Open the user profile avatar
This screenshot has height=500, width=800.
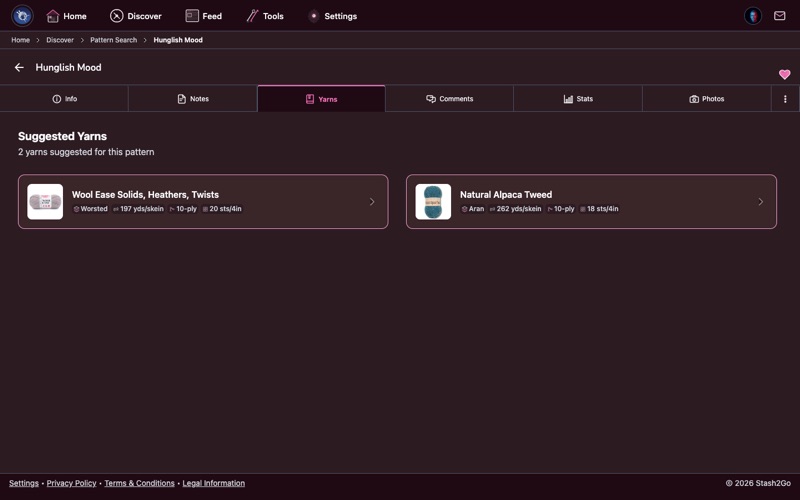coord(753,16)
